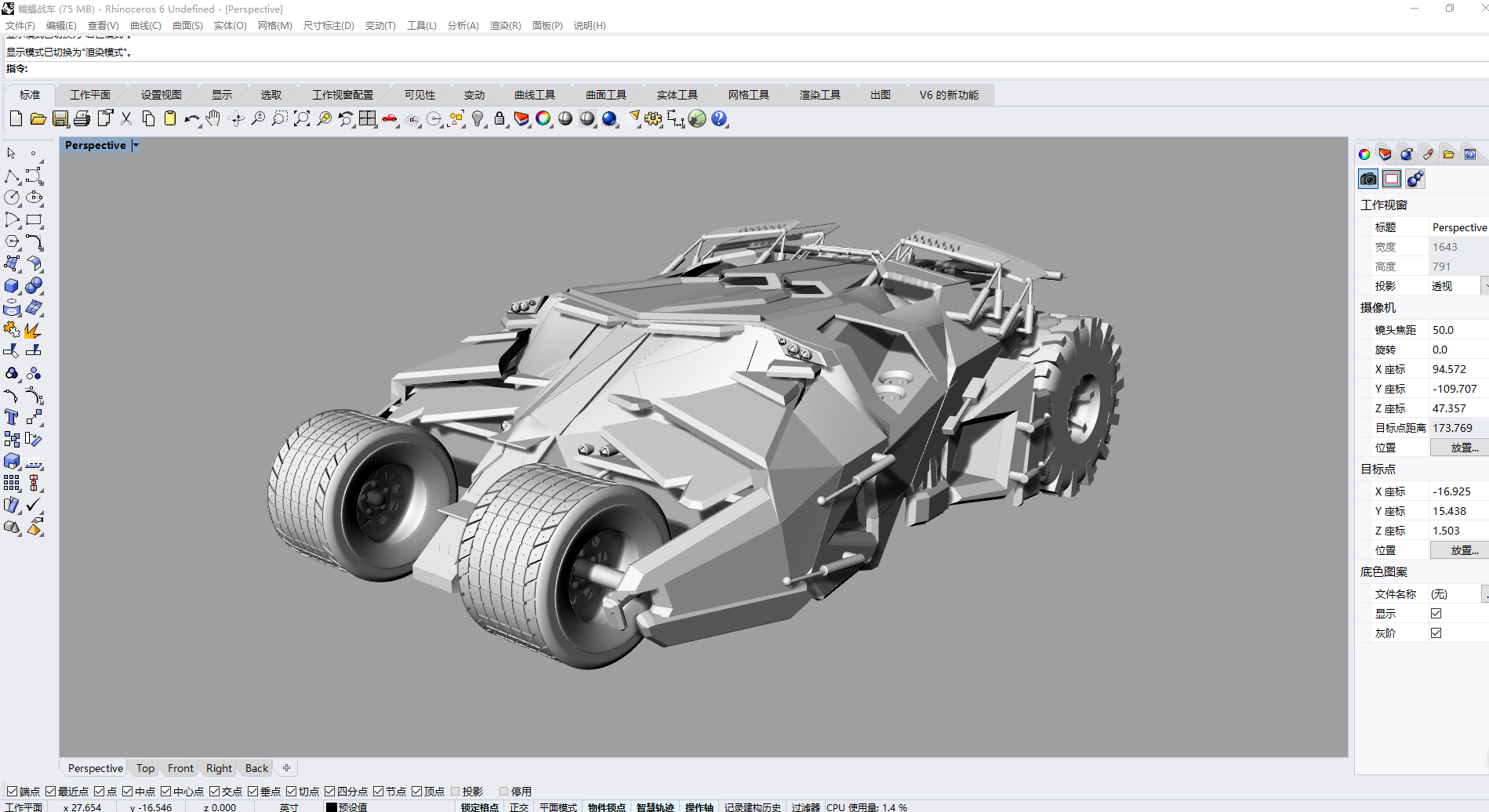Click the red car icon in toolbar
1489x812 pixels.
point(390,119)
